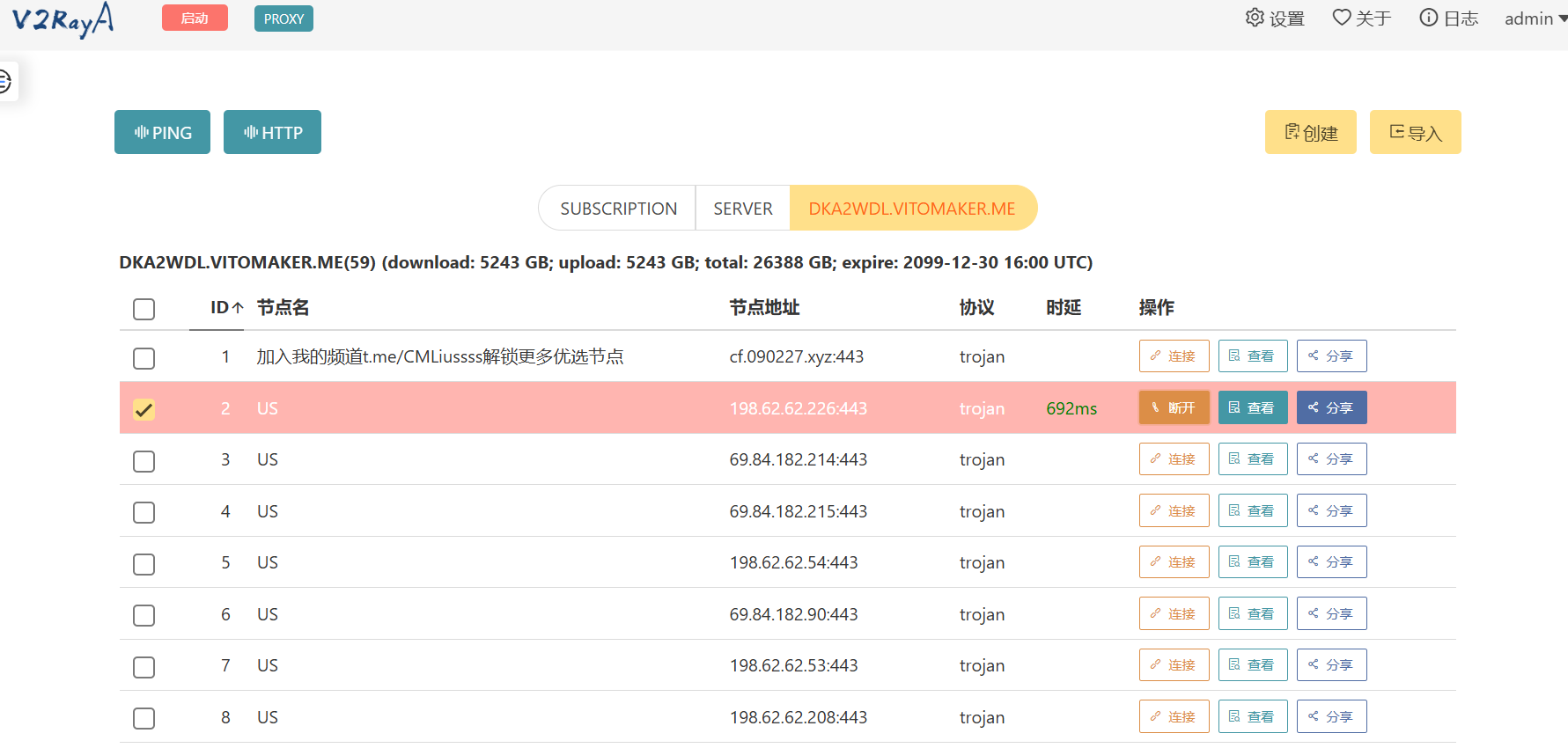View node 7 at 198.62.62.53
The height and width of the screenshot is (748, 1568).
point(1252,664)
